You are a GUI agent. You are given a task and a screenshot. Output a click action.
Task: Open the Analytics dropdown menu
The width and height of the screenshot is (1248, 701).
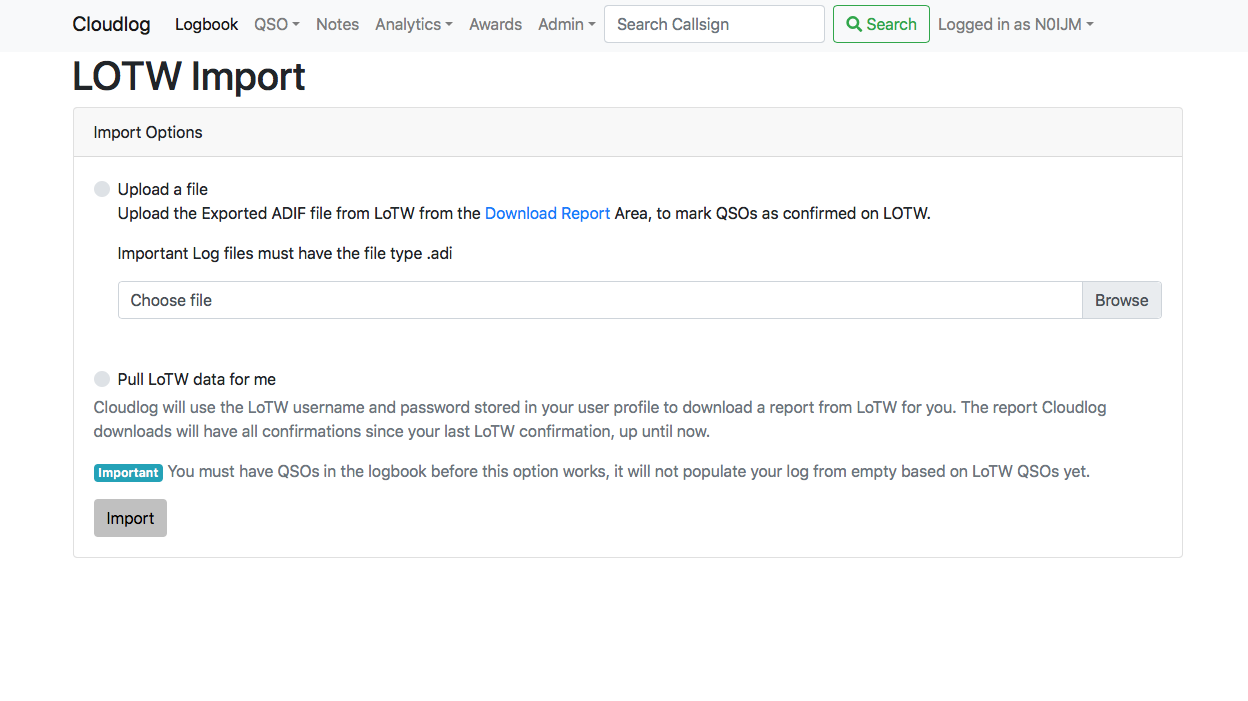pos(414,24)
